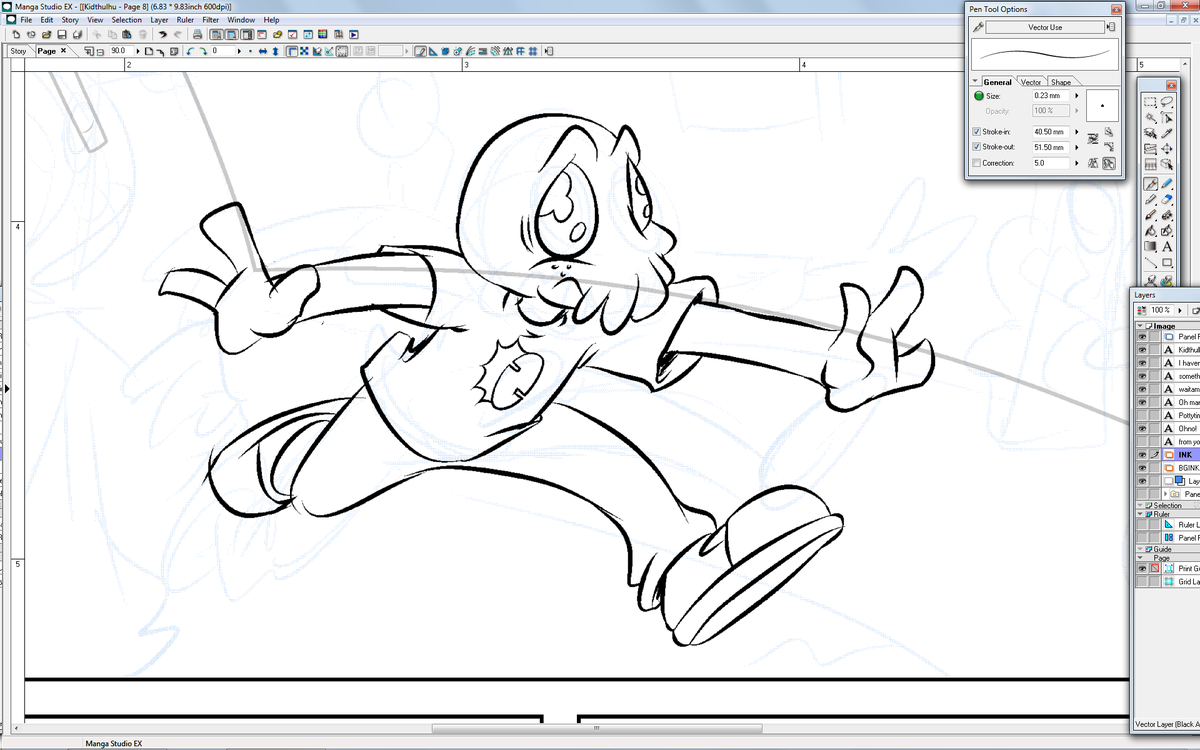Close the Page tab with X

(63, 50)
